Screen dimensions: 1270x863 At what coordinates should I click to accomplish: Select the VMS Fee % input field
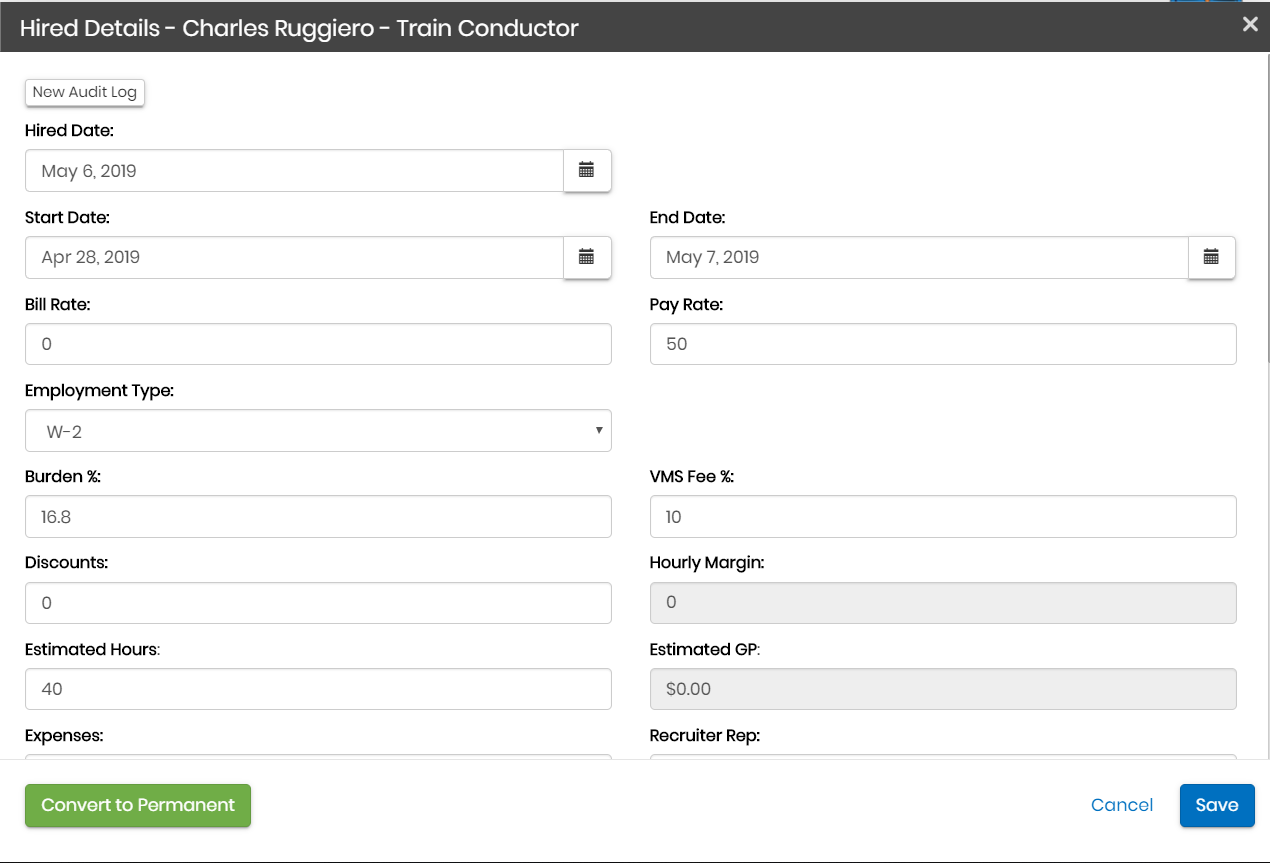(942, 517)
